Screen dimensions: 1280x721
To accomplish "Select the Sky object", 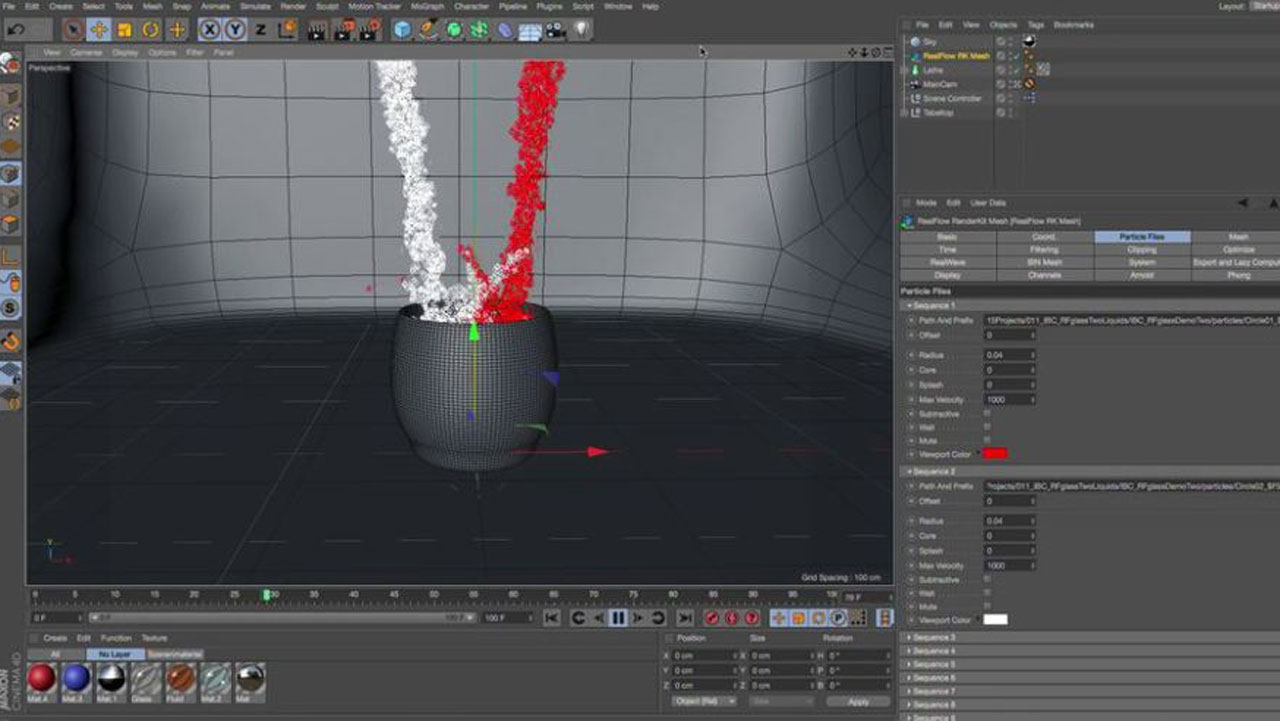I will 930,42.
